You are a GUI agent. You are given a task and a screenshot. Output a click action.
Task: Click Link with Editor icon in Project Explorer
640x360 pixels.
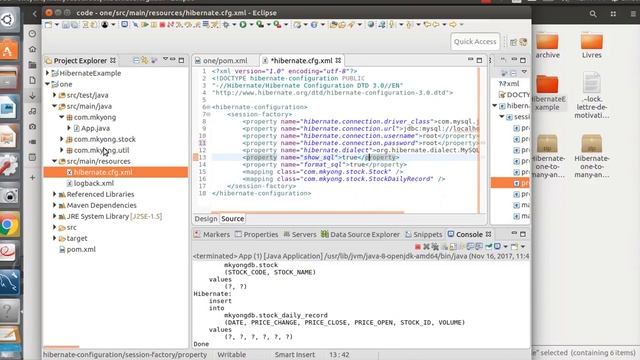pyautogui.click(x=144, y=60)
